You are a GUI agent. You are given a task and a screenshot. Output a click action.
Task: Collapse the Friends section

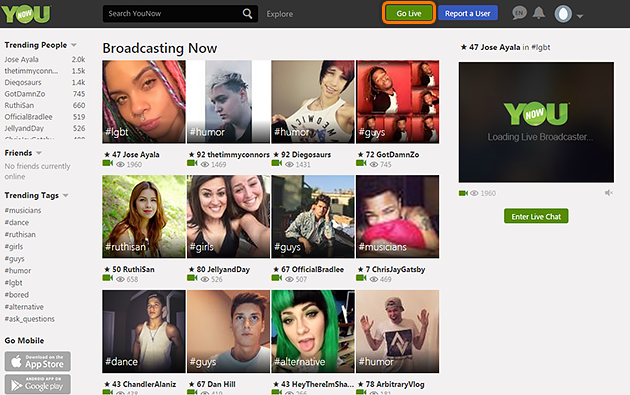pos(39,153)
